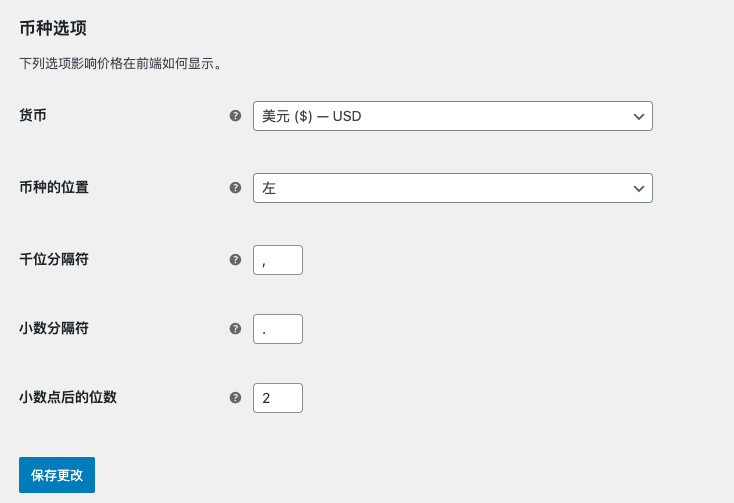Click the help icon beside 千位分隔符
The image size is (734, 503).
(235, 259)
